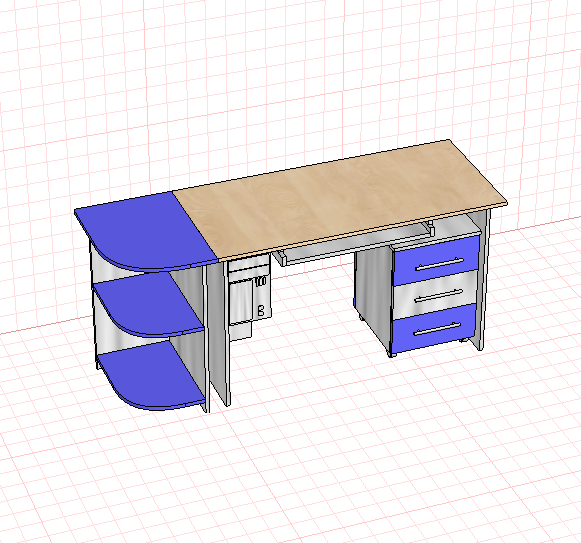The height and width of the screenshot is (543, 581).
Task: Click the middle drawer's metal handle
Action: tap(438, 295)
